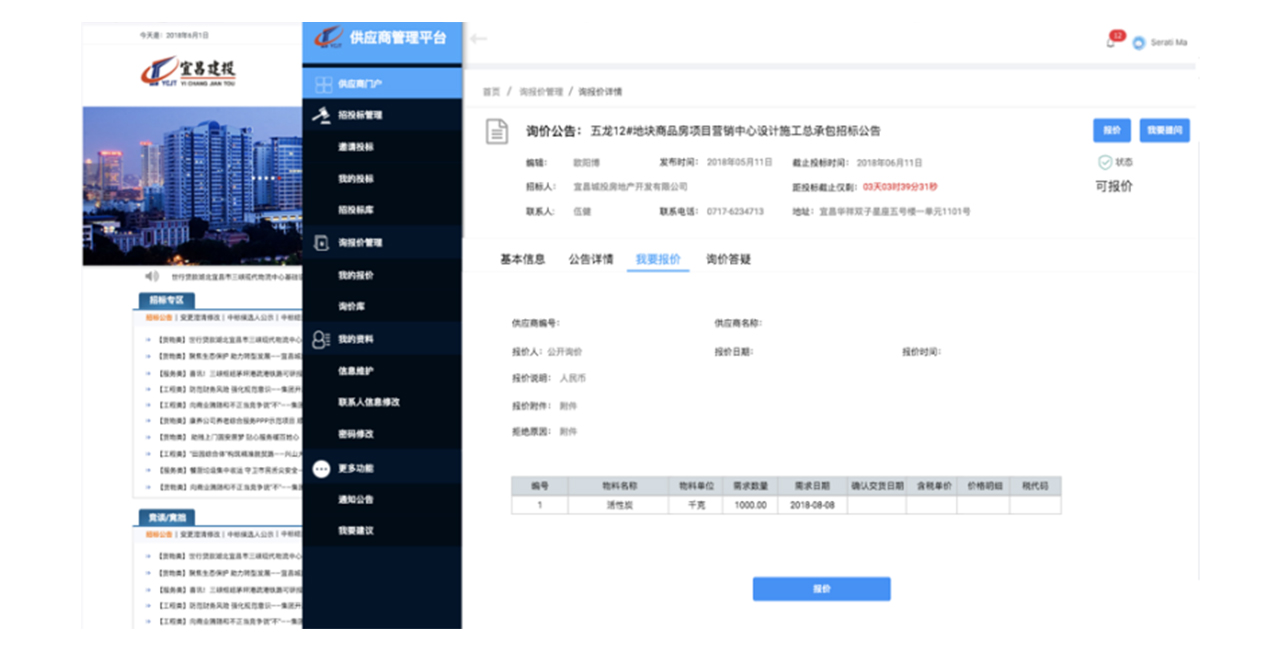
Task: Click the speaker icon in the portal window
Action: tap(152, 276)
